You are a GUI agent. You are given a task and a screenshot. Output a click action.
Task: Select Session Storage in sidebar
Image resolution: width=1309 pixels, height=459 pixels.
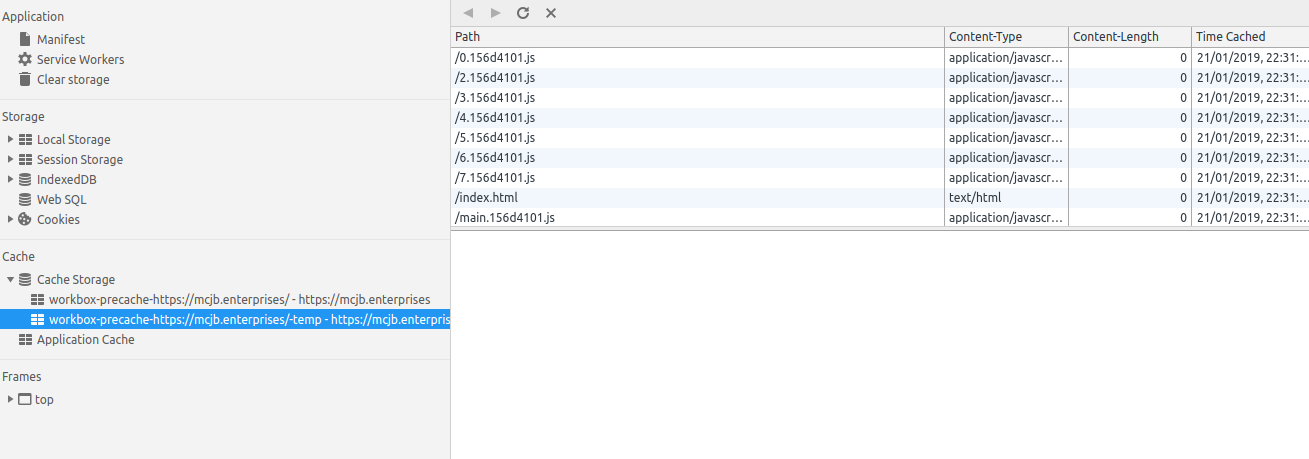pos(80,159)
